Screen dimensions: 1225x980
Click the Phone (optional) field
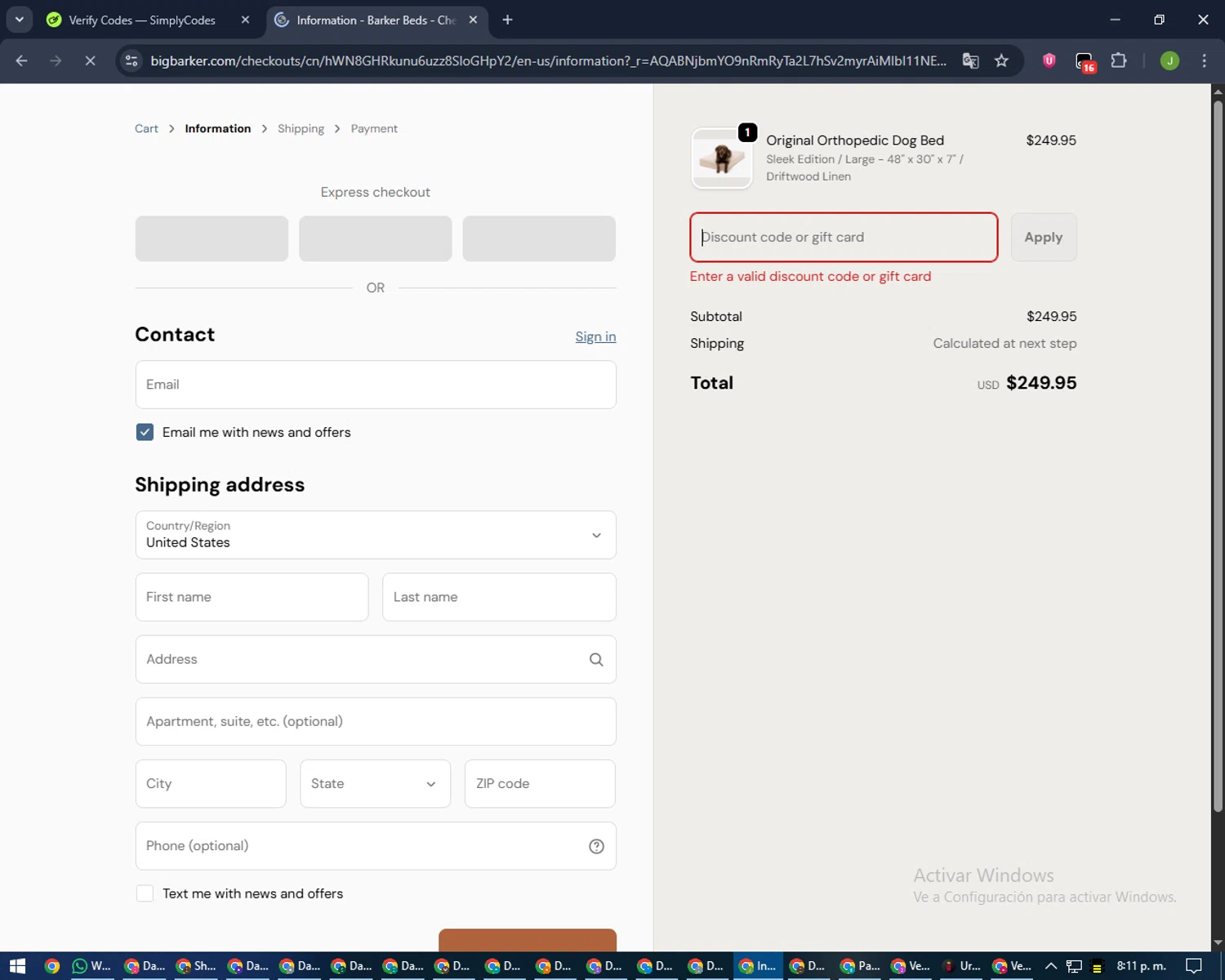tap(376, 846)
